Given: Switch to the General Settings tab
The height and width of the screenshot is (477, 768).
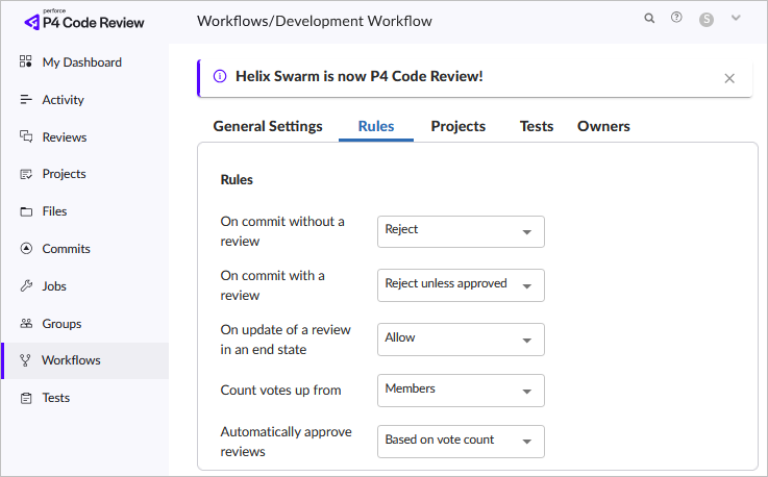Looking at the screenshot, I should [x=268, y=127].
